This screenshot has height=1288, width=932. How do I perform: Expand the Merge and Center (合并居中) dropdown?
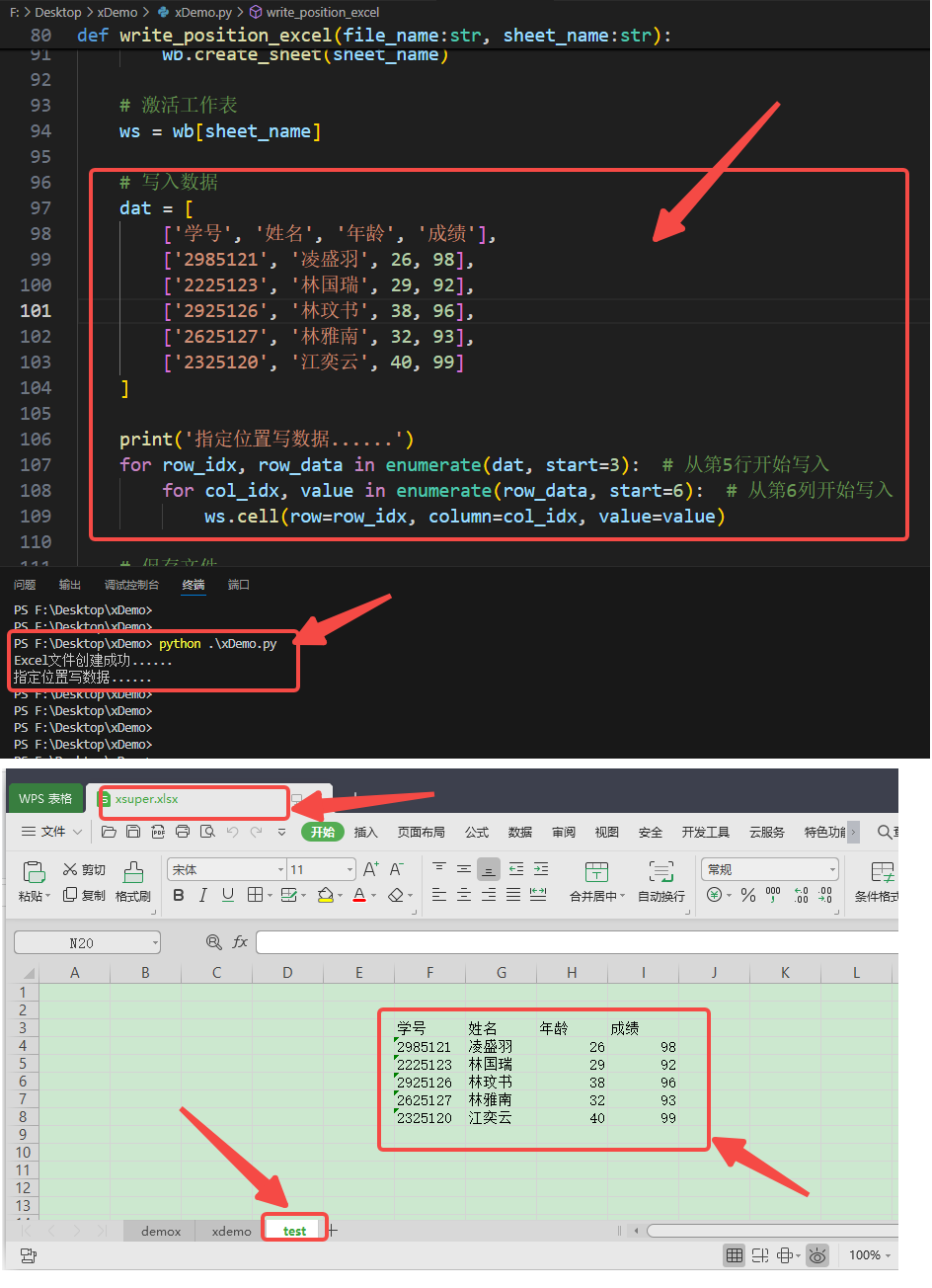[623, 896]
